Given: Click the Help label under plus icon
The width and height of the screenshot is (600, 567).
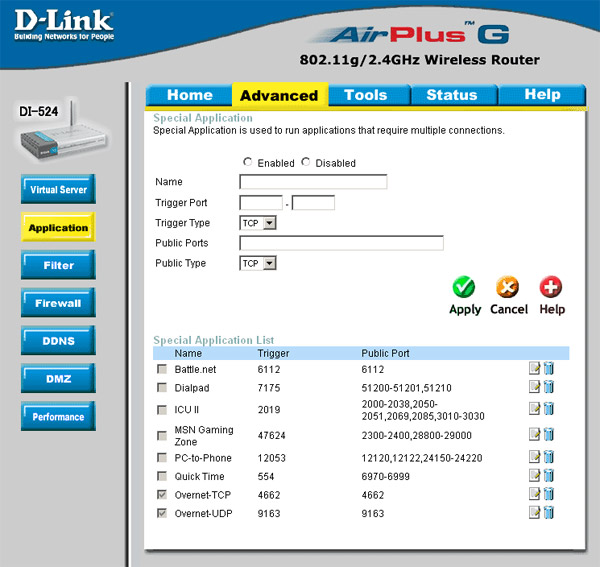Looking at the screenshot, I should (x=552, y=309).
